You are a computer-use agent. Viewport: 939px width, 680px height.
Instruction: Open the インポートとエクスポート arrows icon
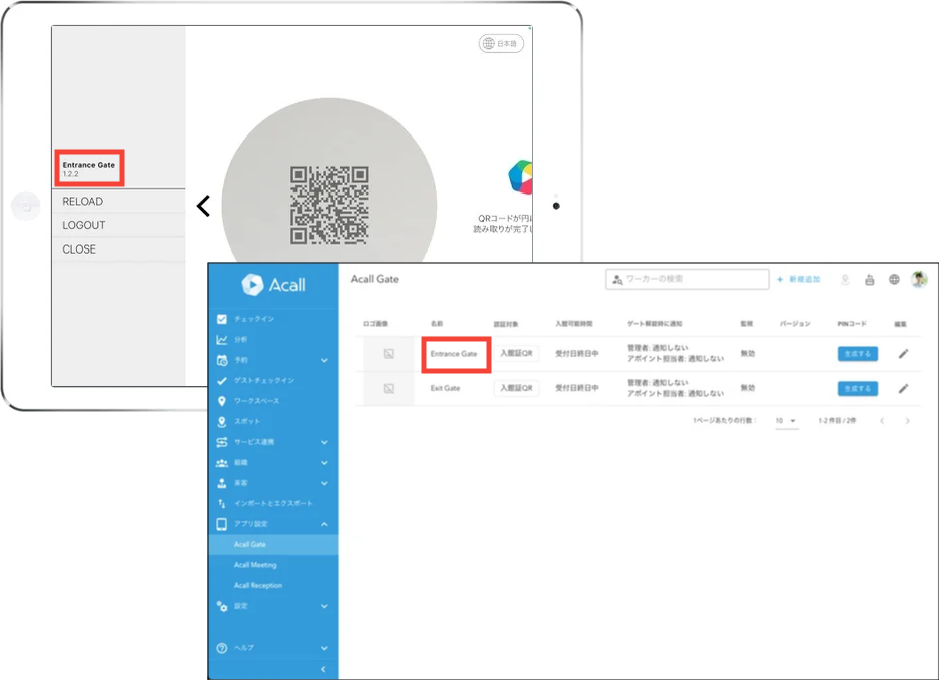click(222, 503)
